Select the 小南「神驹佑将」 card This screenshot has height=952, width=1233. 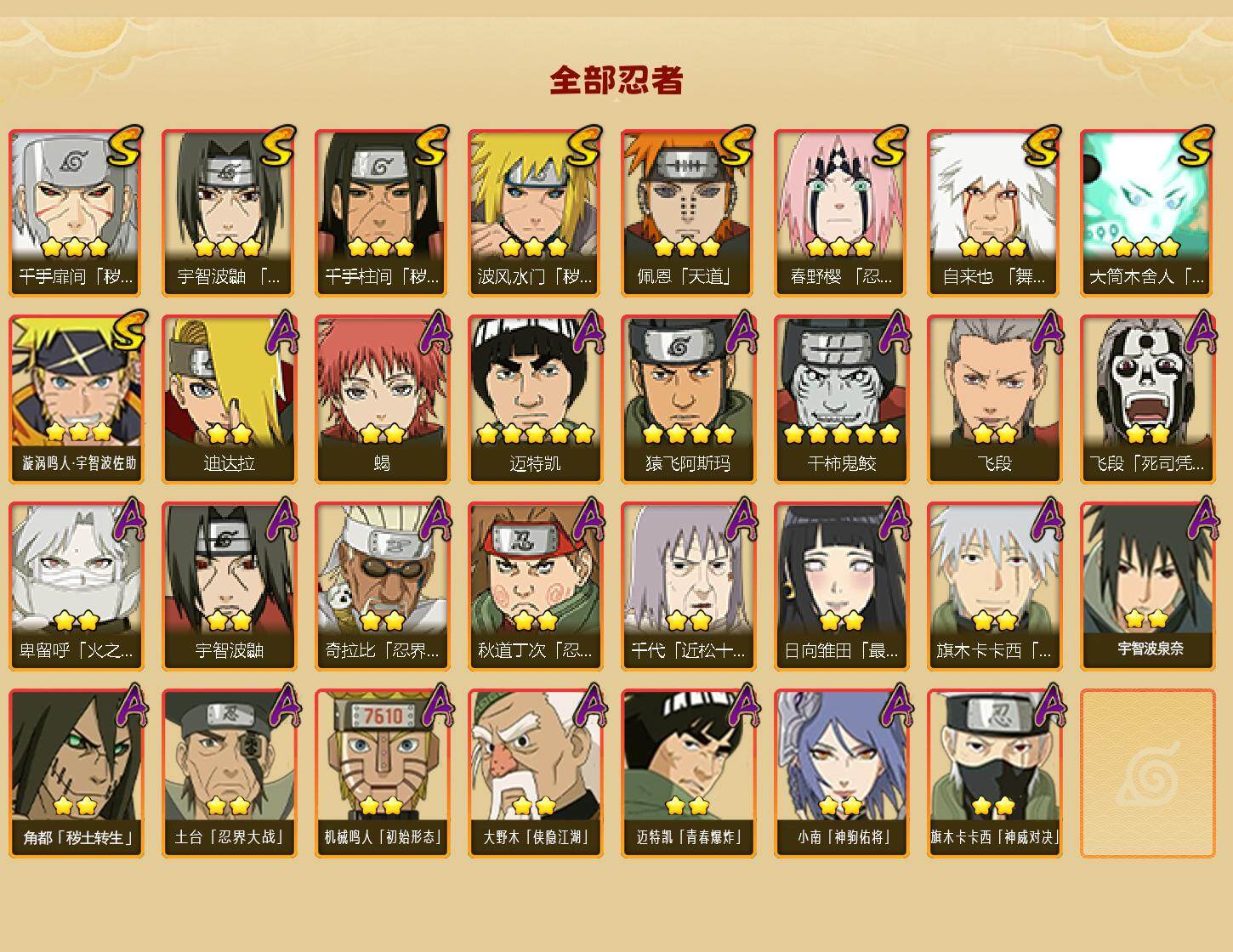(x=841, y=773)
